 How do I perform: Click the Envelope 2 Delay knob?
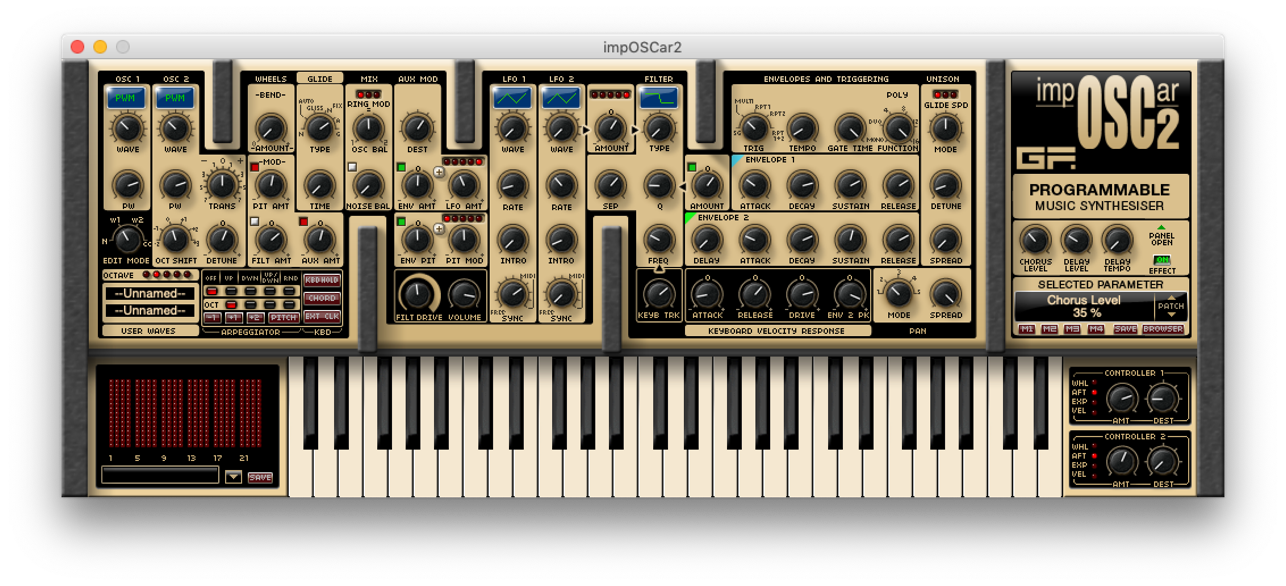tap(706, 239)
